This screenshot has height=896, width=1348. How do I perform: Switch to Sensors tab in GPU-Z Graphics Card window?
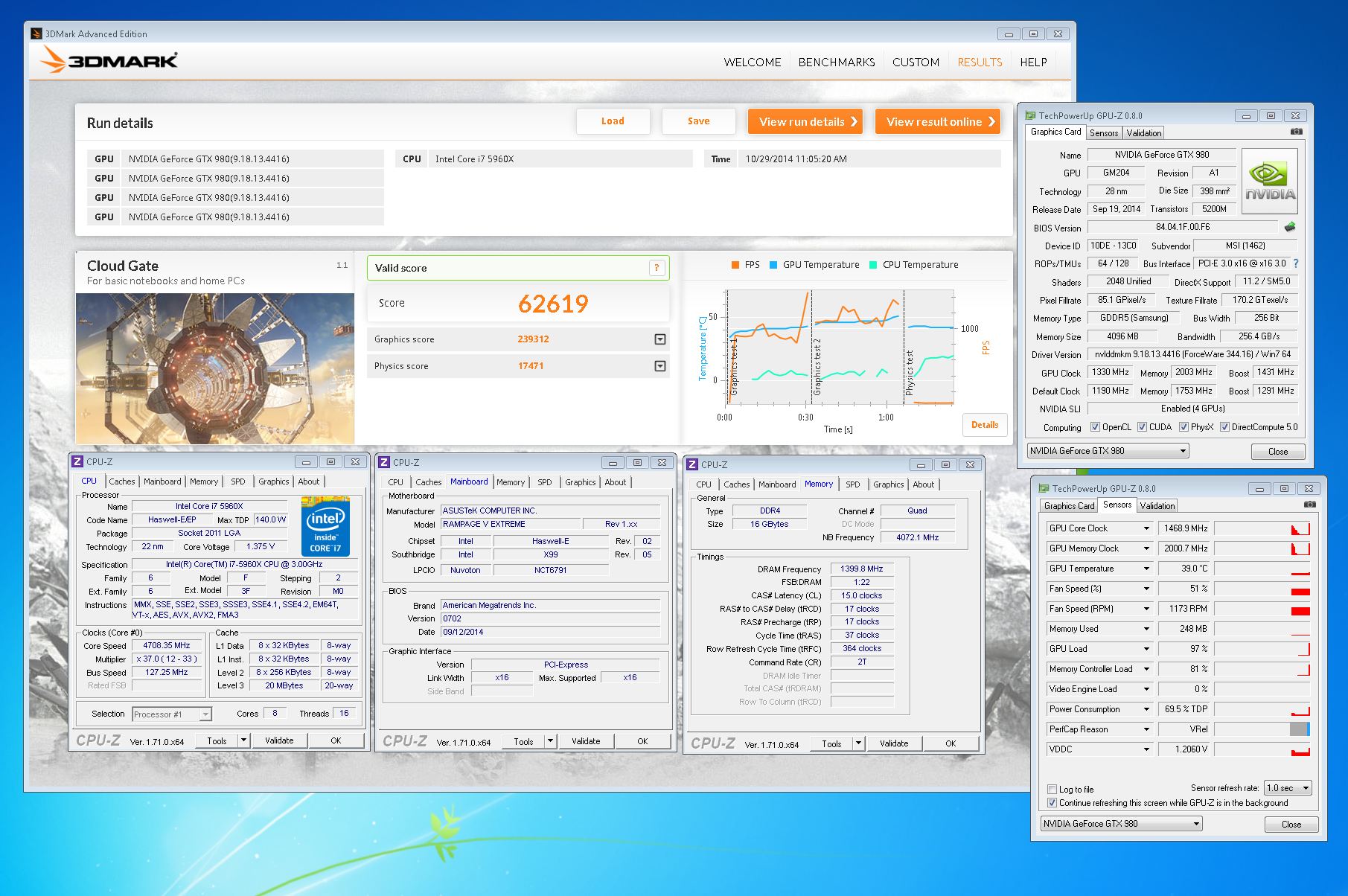click(x=1104, y=133)
